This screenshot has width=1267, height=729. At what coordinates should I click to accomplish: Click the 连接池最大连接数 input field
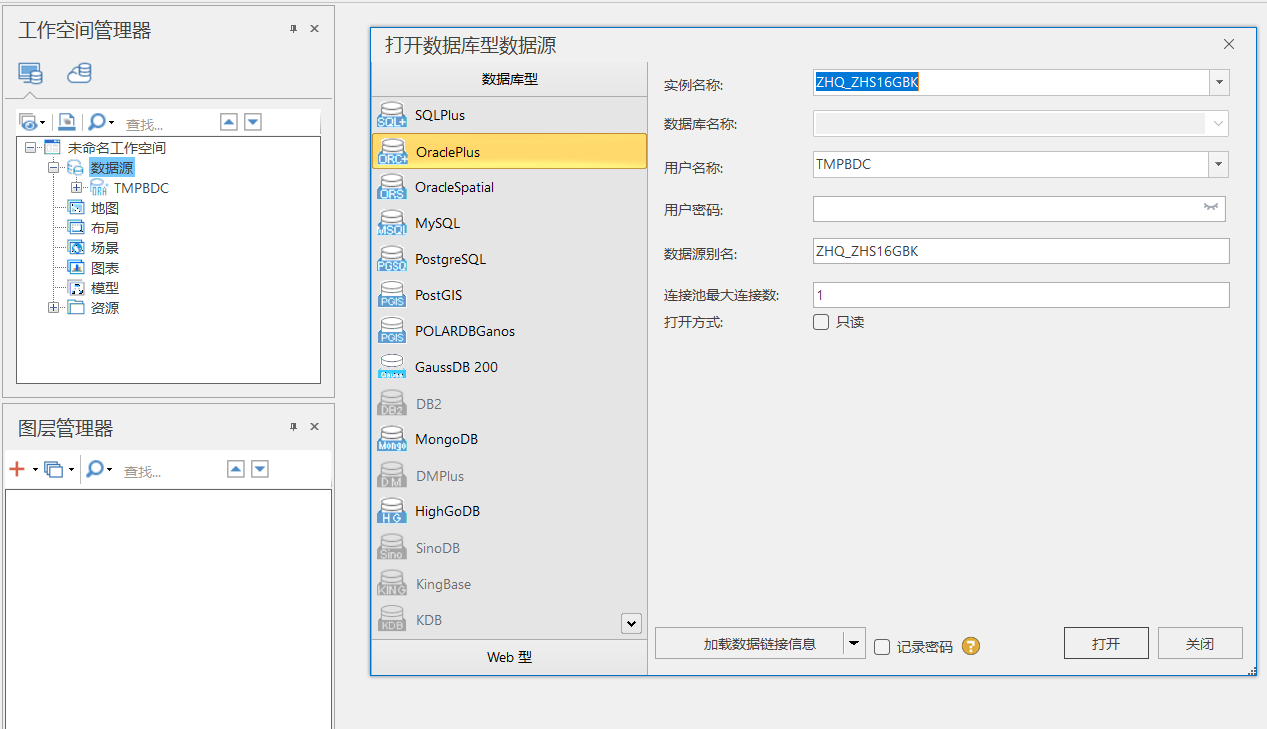pyautogui.click(x=1021, y=295)
